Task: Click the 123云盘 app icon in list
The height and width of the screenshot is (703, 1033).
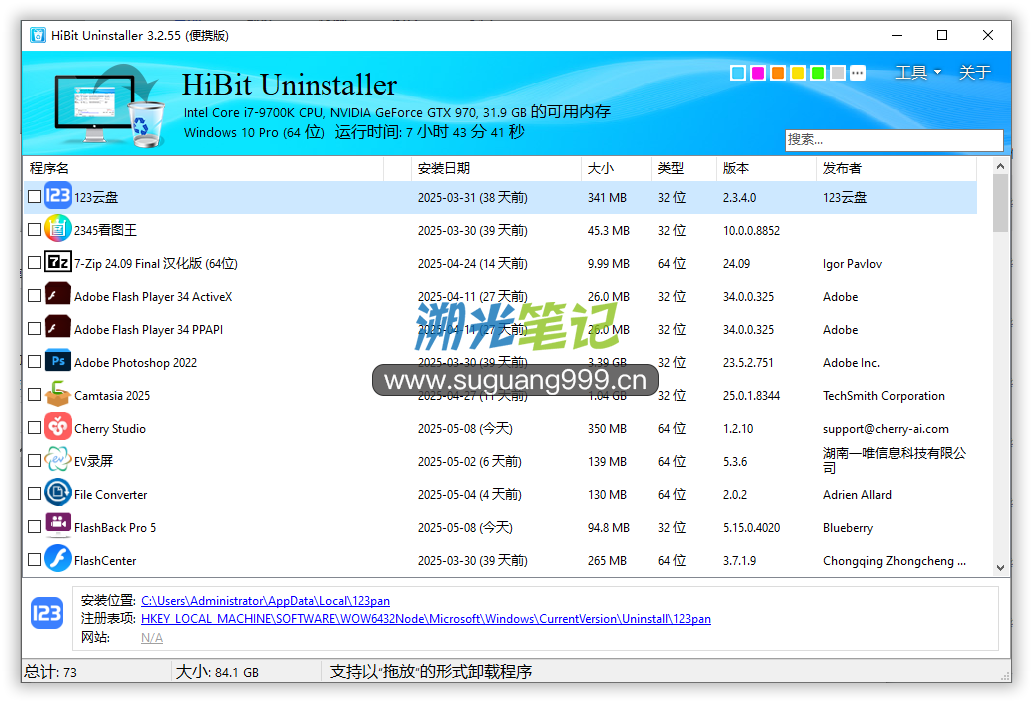Action: (58, 196)
